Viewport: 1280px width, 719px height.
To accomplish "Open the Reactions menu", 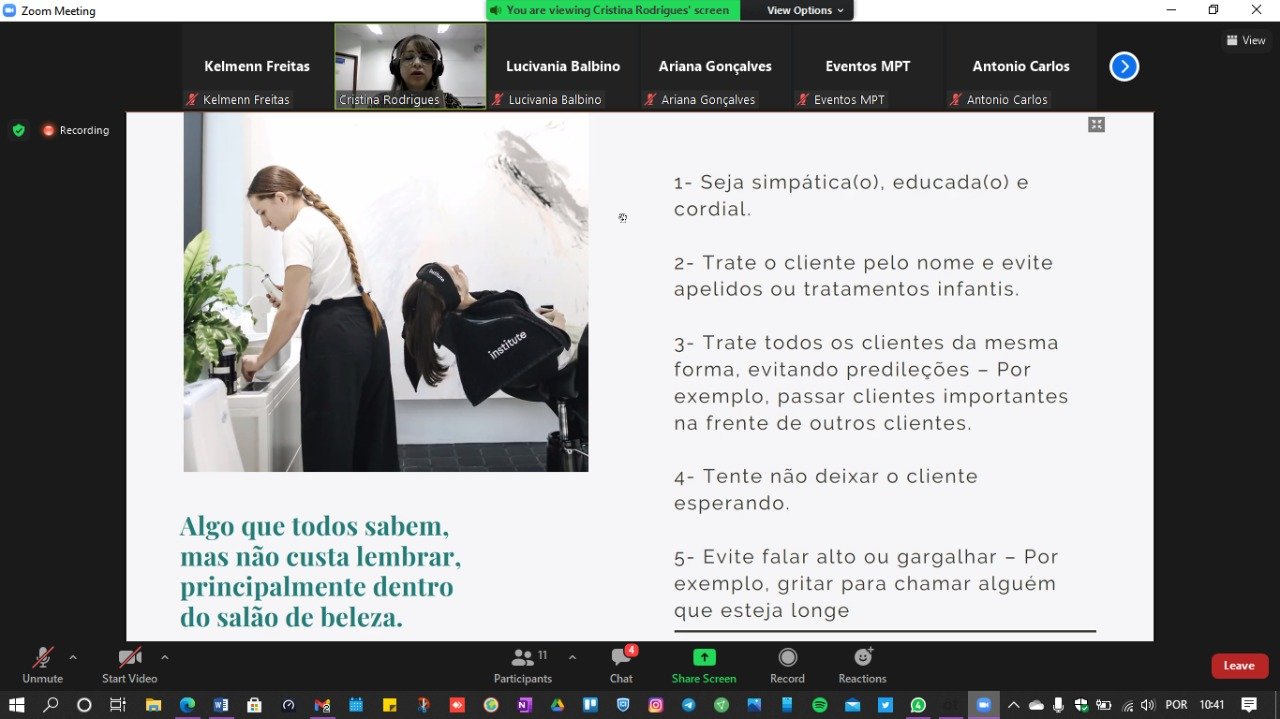I will coord(862,665).
